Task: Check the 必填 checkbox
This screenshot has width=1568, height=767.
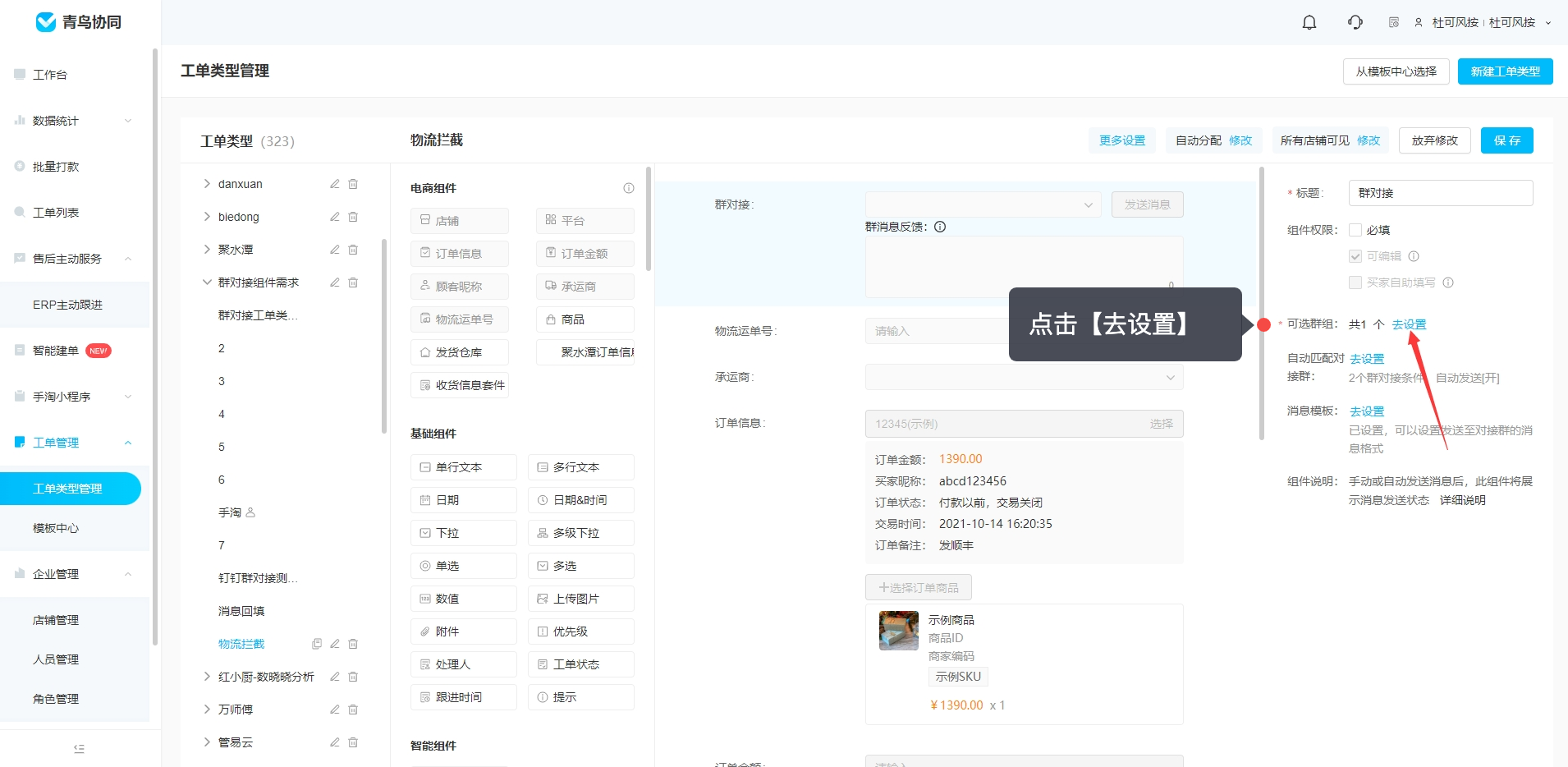Action: point(1355,230)
